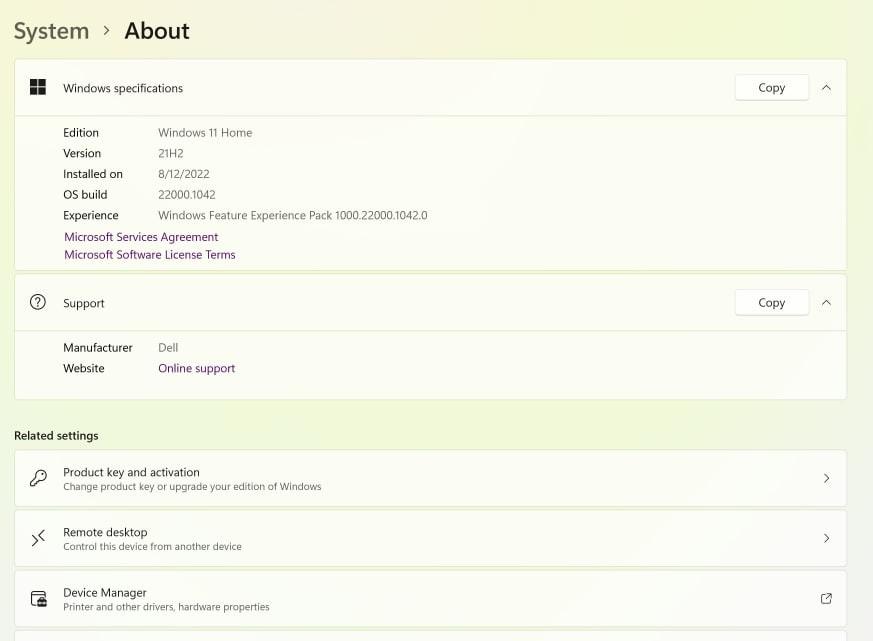Click the Related settings heading
Viewport: 873px width, 641px height.
(56, 436)
